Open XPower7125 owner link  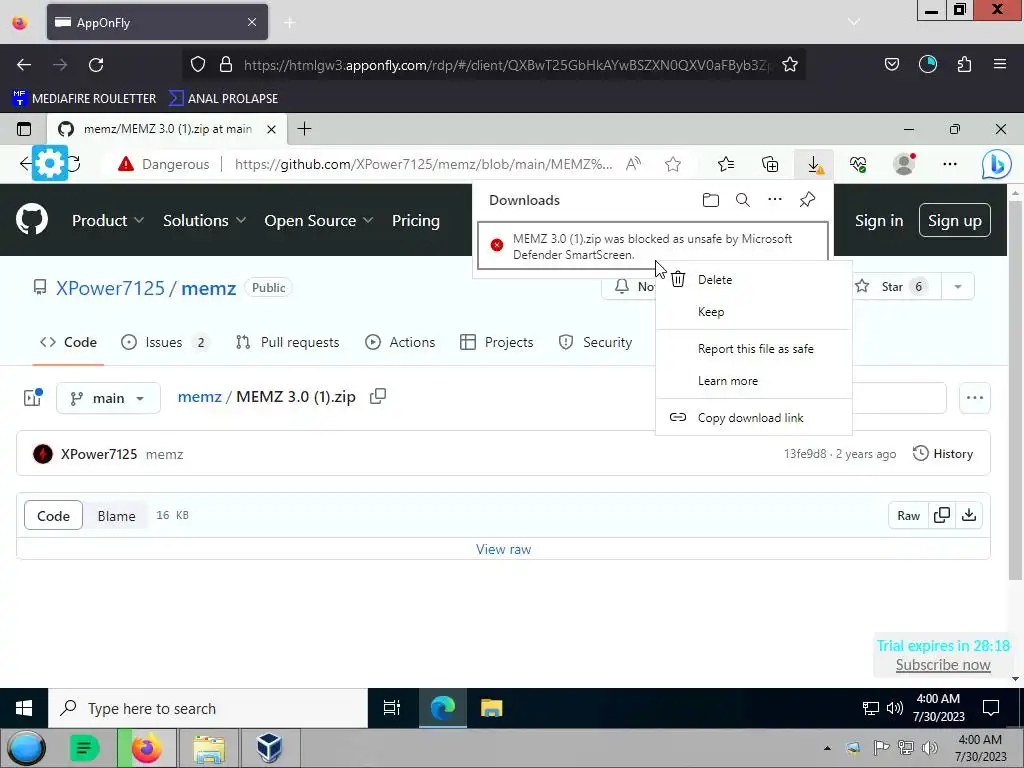[110, 288]
